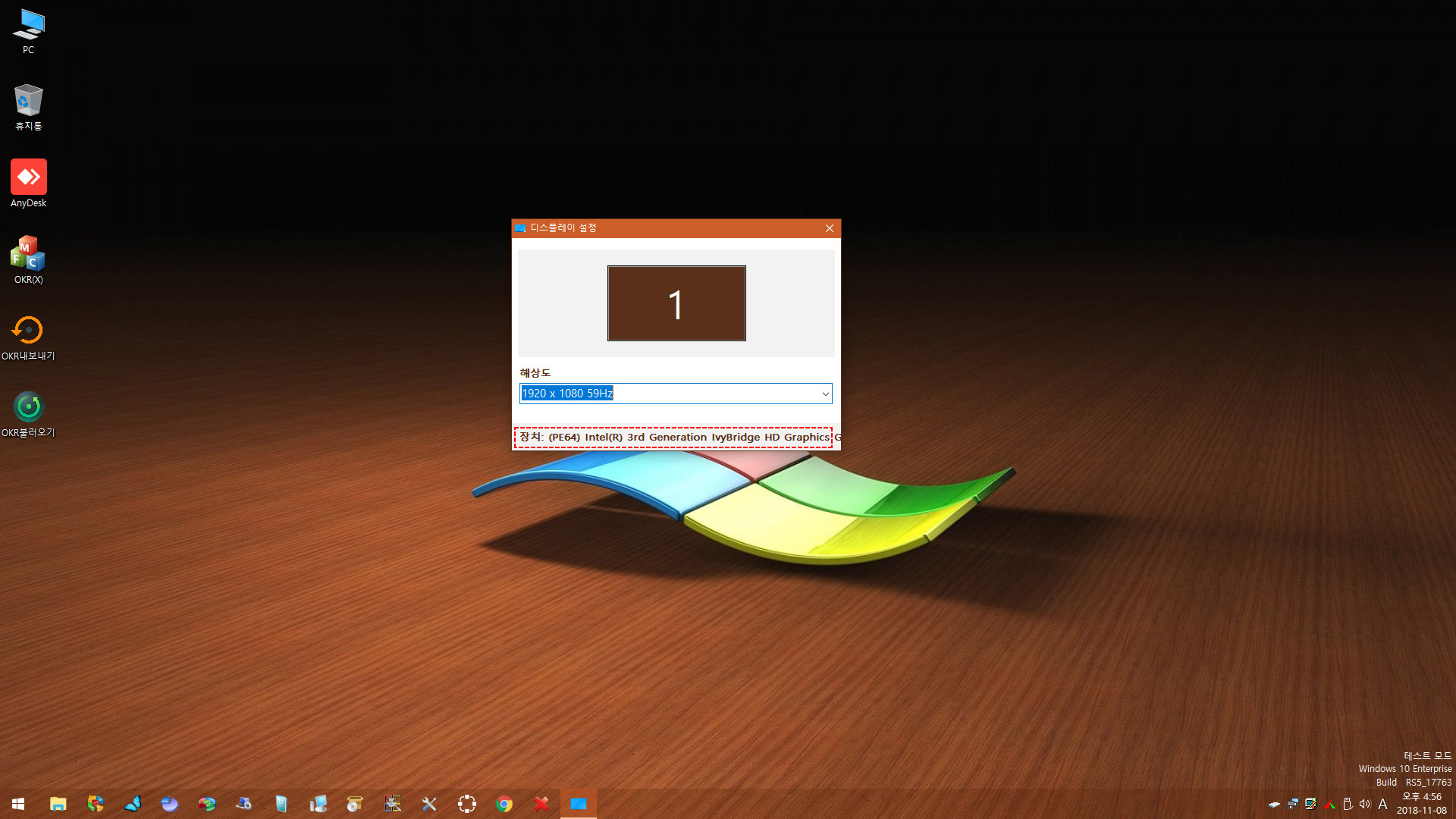Screen dimensions: 1456x819
Task: Click the drive tray icon in system tray
Action: click(1274, 804)
